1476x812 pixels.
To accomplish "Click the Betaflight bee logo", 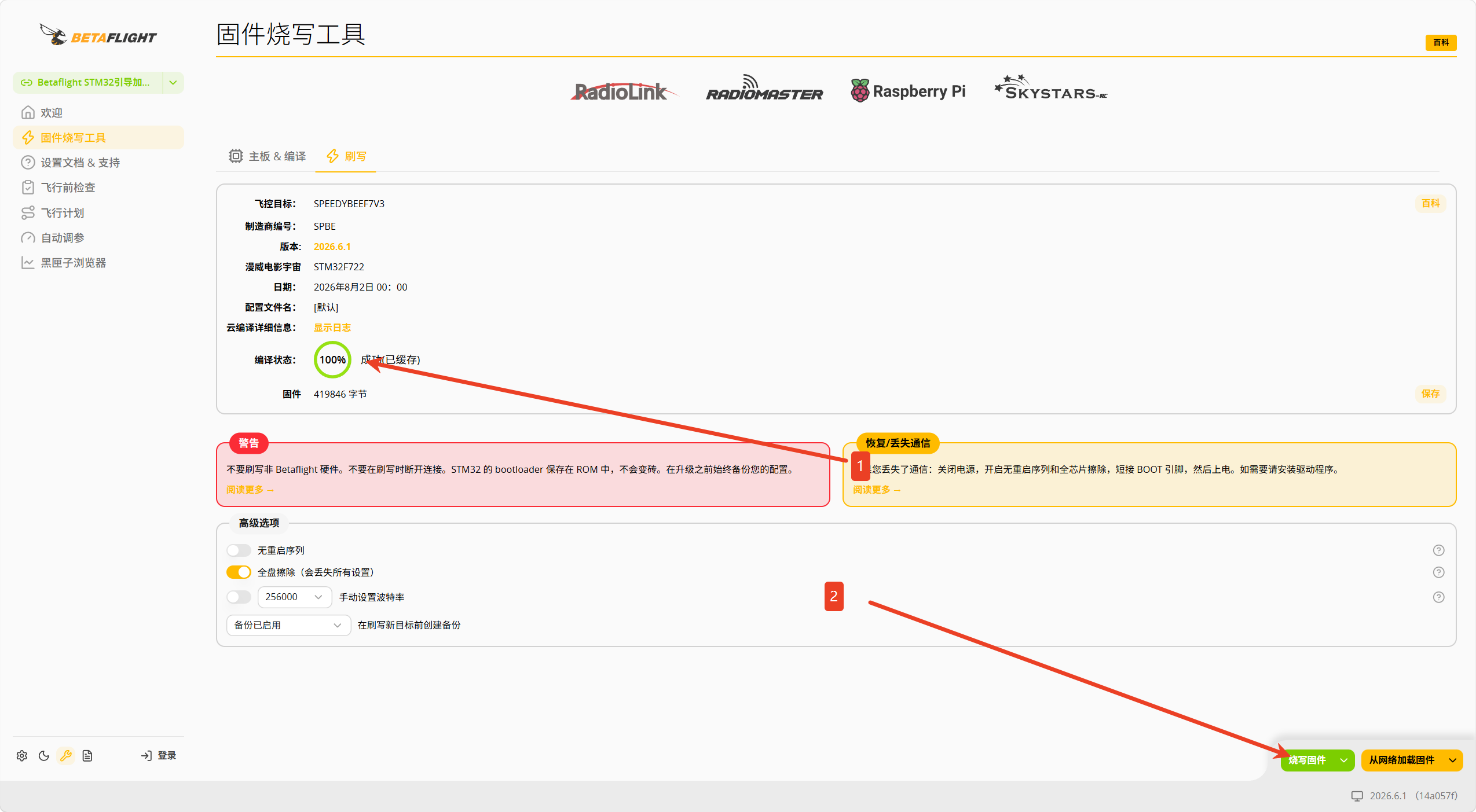I will pyautogui.click(x=98, y=36).
